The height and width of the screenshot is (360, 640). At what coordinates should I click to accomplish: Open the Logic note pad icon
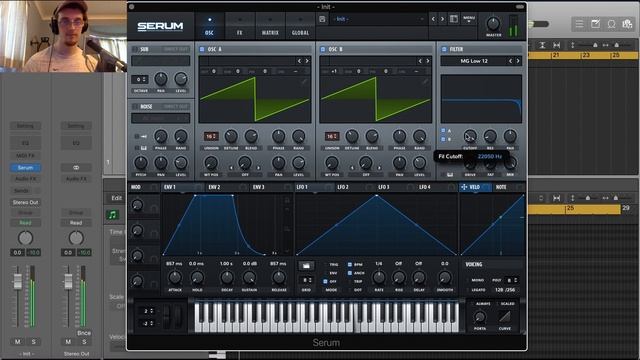click(595, 24)
